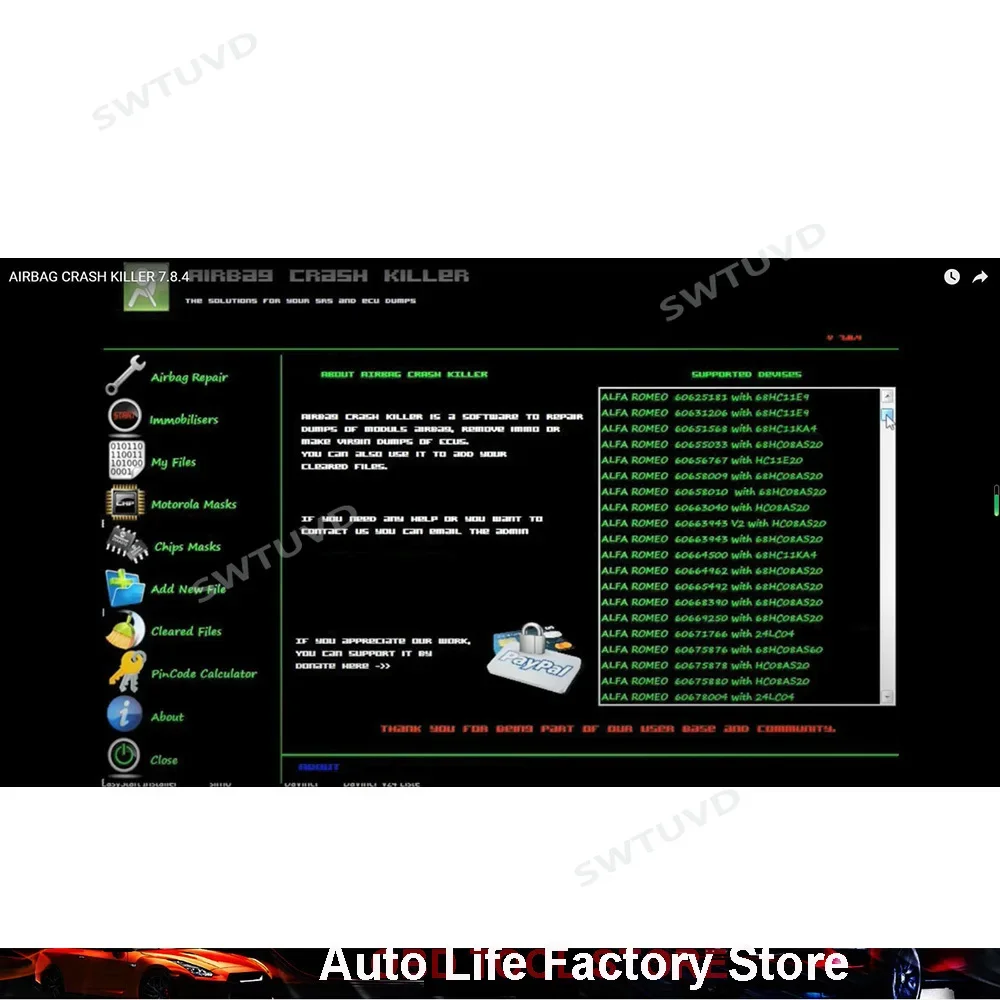Click the supported devices scrollbar down arrow
Screen dimensions: 1000x1000
[887, 697]
